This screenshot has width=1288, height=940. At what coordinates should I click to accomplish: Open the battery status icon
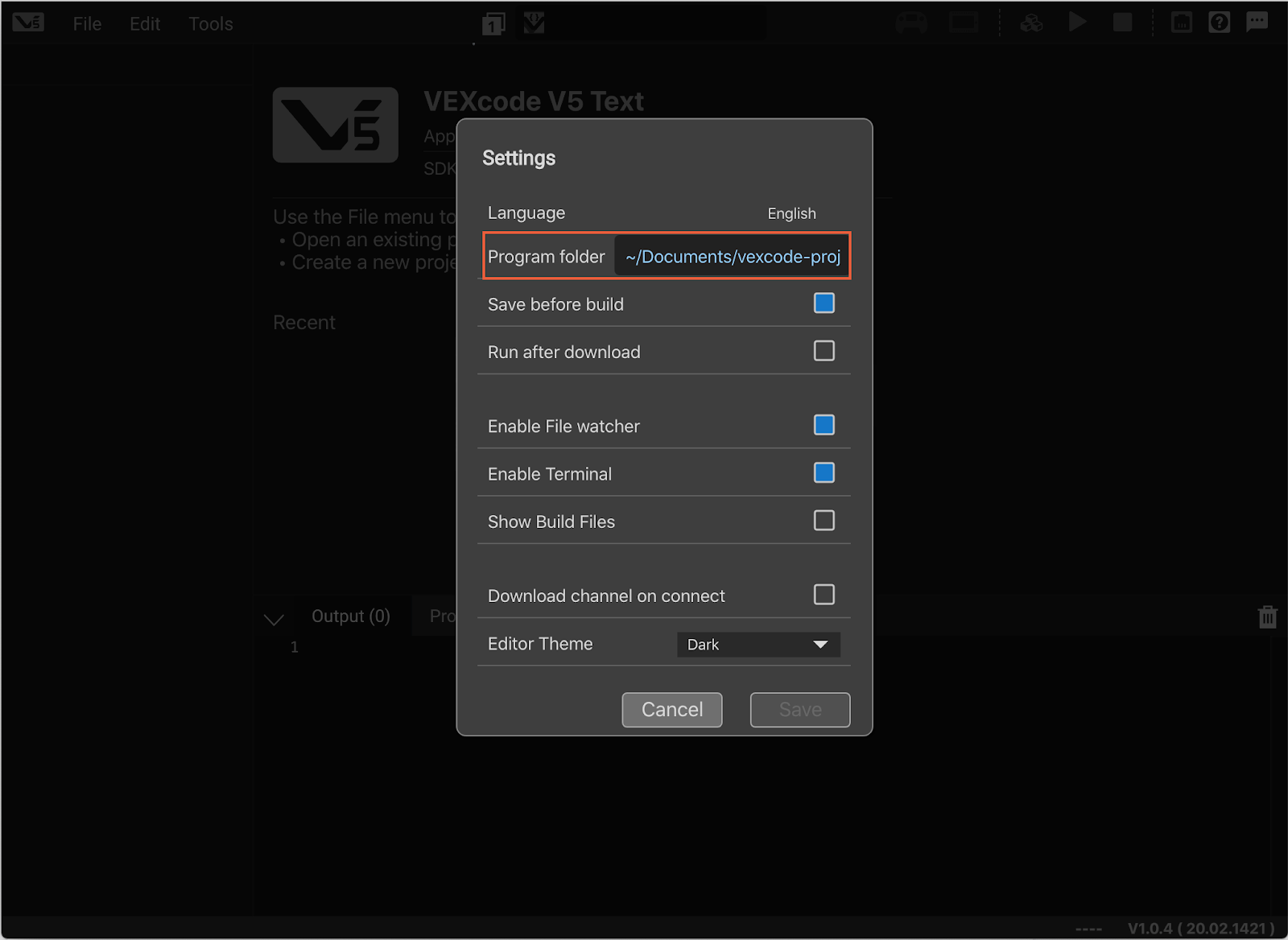[x=1181, y=23]
